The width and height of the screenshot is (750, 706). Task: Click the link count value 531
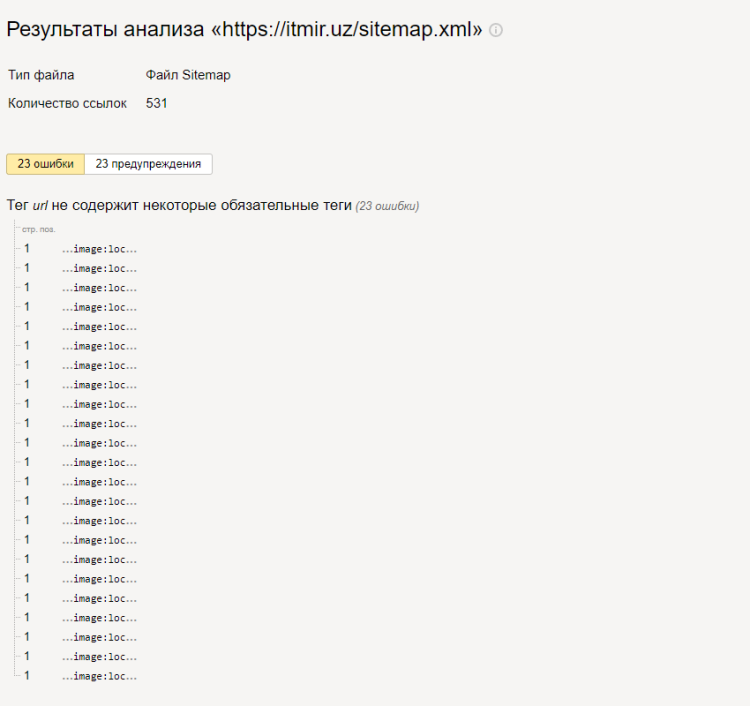coord(156,103)
